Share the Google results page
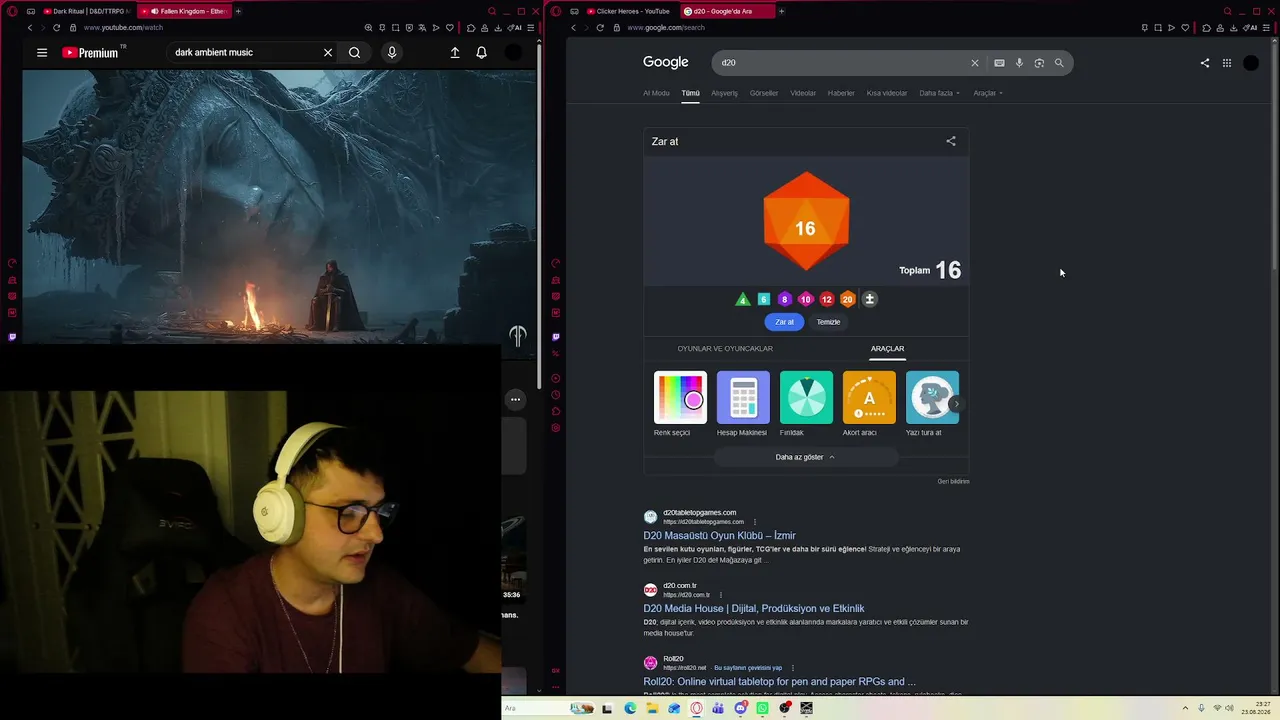 (x=1205, y=63)
